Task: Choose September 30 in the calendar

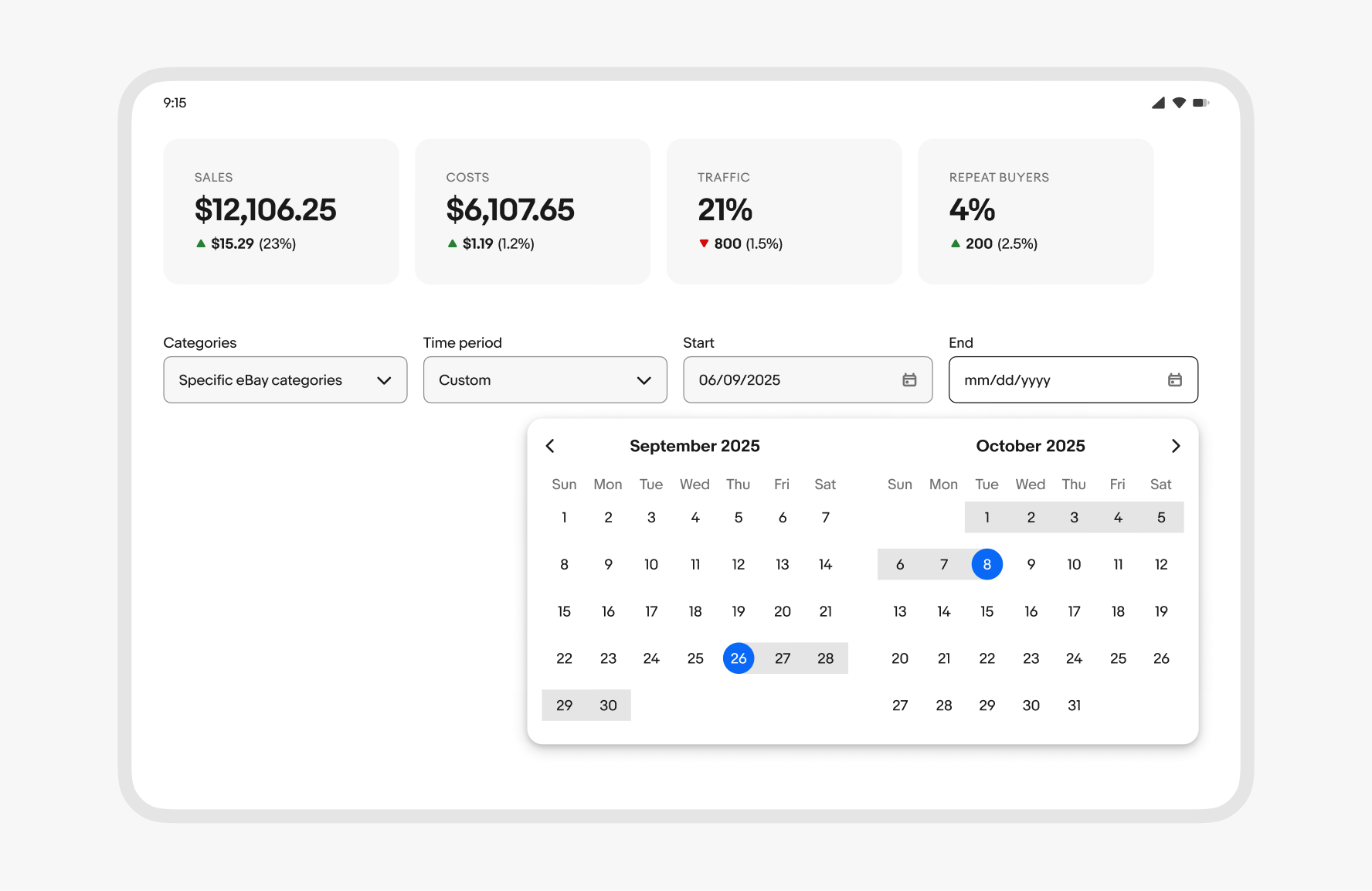Action: click(x=609, y=706)
